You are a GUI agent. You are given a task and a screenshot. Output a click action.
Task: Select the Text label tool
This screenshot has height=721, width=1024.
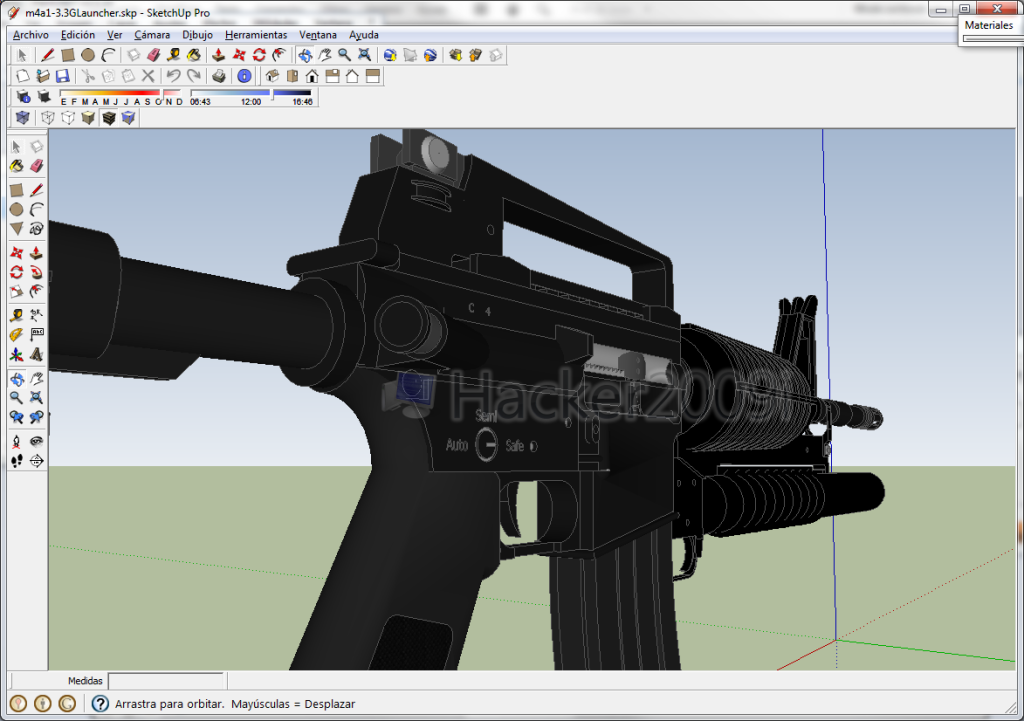pyautogui.click(x=37, y=335)
